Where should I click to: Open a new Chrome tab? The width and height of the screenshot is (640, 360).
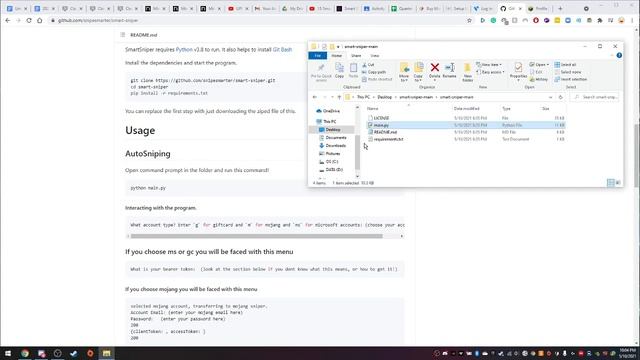[x=560, y=9]
